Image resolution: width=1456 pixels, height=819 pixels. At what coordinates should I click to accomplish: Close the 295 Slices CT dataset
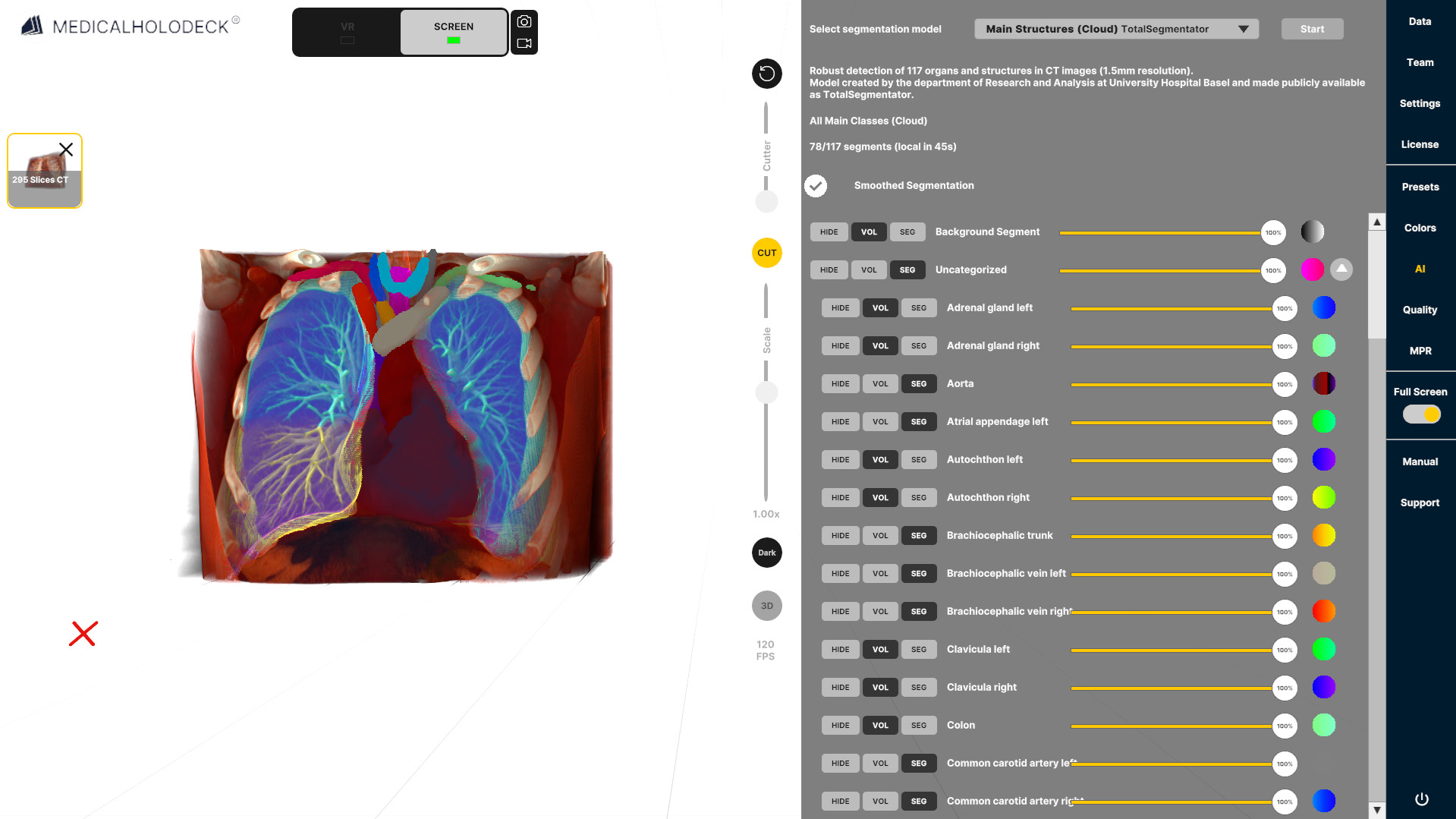[x=66, y=150]
